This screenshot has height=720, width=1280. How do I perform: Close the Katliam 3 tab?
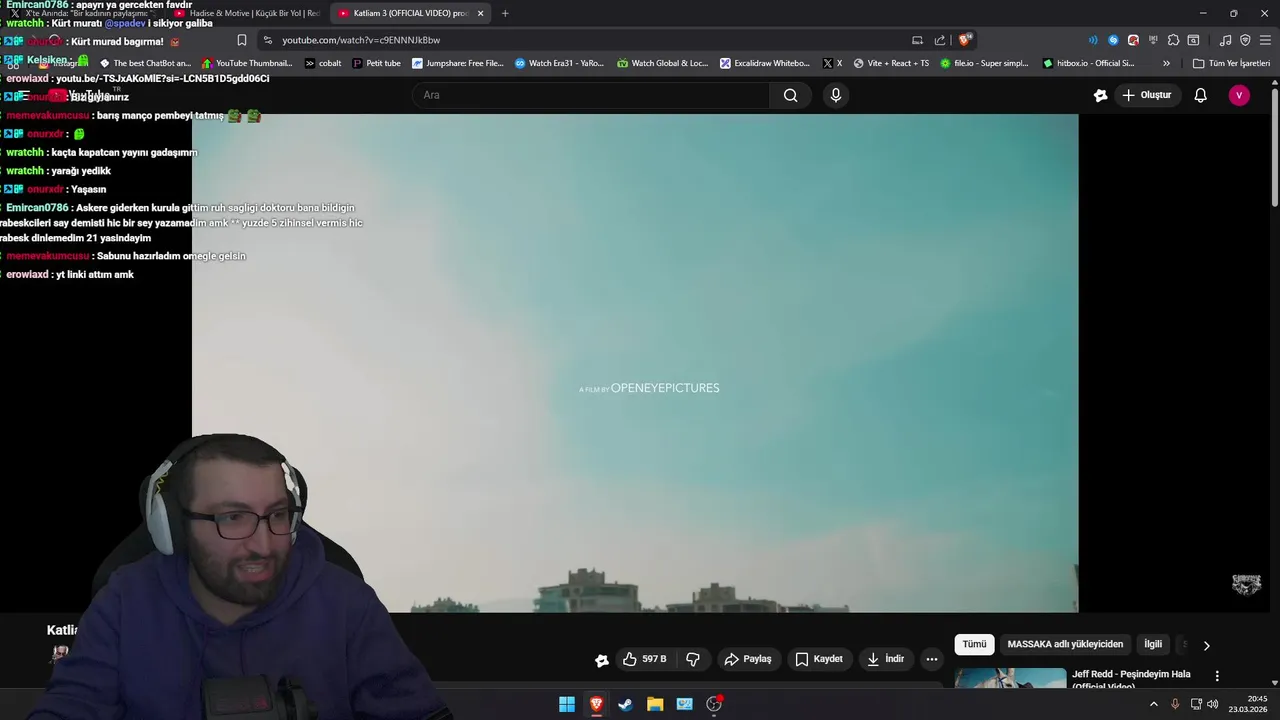pos(480,13)
